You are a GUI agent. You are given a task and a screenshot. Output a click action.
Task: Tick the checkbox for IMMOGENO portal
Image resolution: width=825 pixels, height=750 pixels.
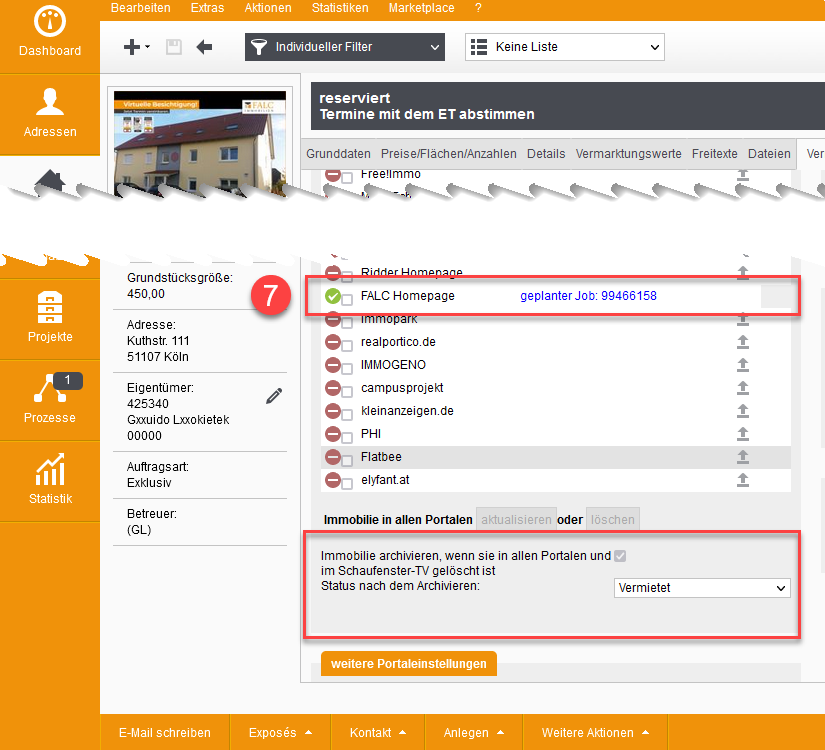347,366
